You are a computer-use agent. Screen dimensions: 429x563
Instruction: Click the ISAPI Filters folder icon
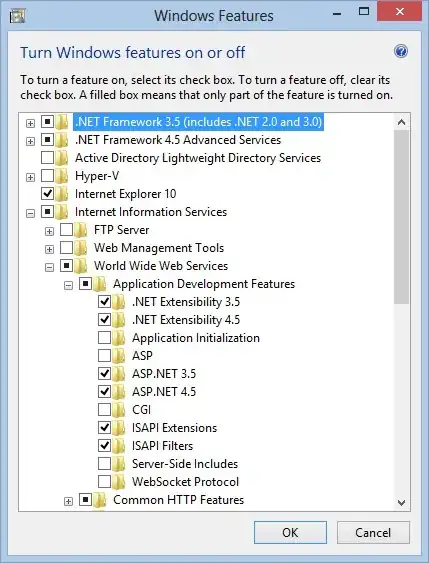pyautogui.click(x=118, y=446)
